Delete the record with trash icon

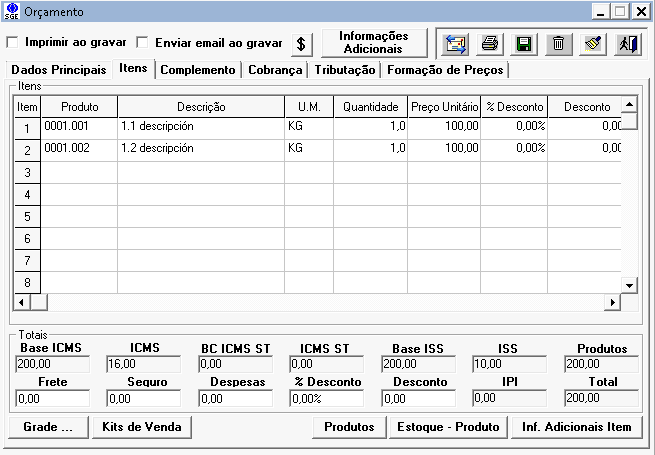(558, 44)
